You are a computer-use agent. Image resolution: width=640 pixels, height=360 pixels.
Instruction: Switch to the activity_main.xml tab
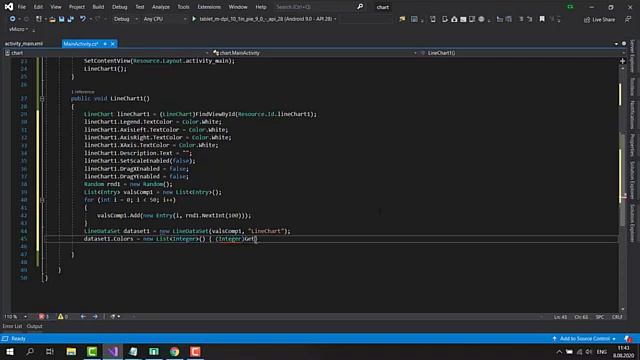[24, 44]
